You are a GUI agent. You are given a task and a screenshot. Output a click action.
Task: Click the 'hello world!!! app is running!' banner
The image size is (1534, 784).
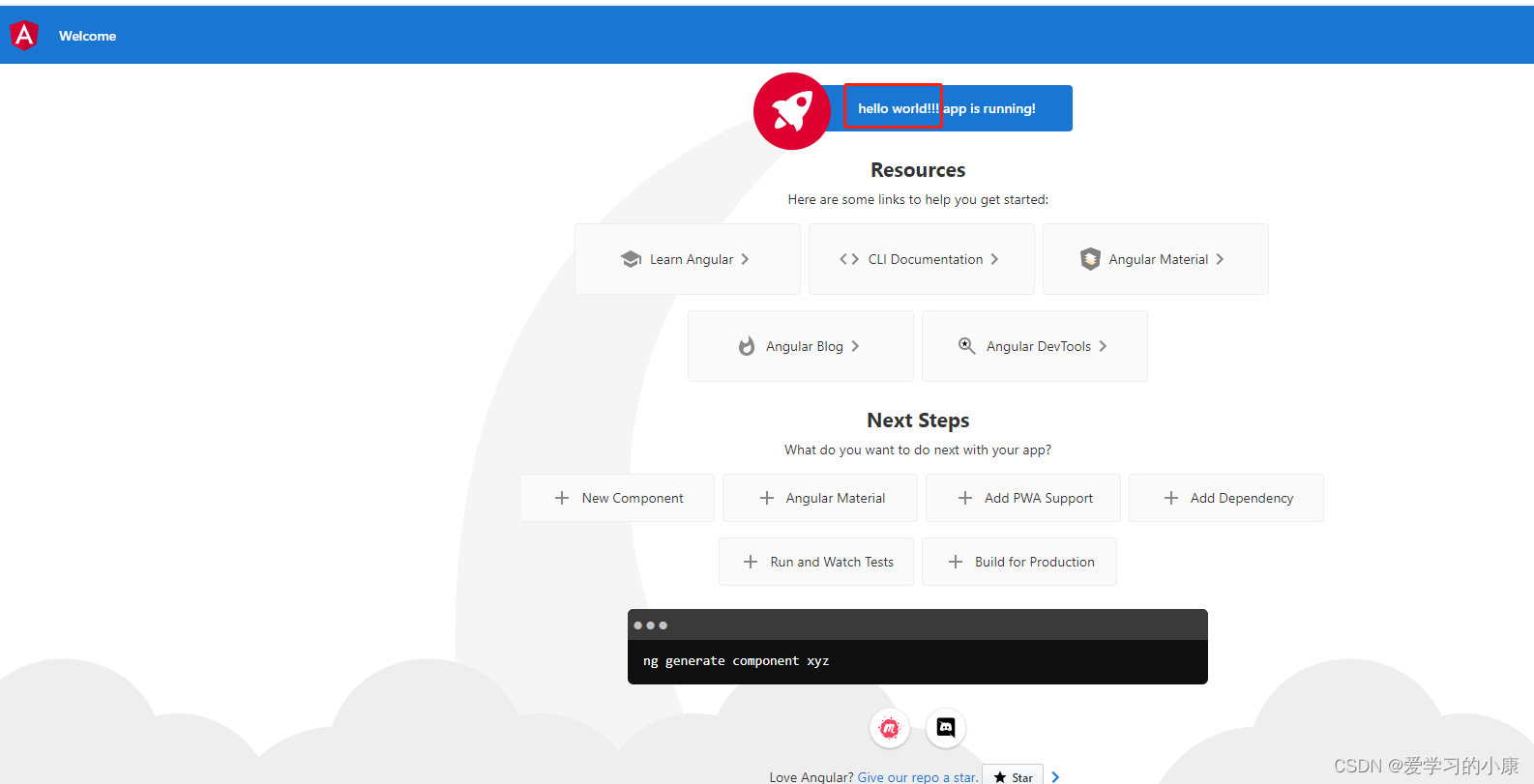click(947, 108)
